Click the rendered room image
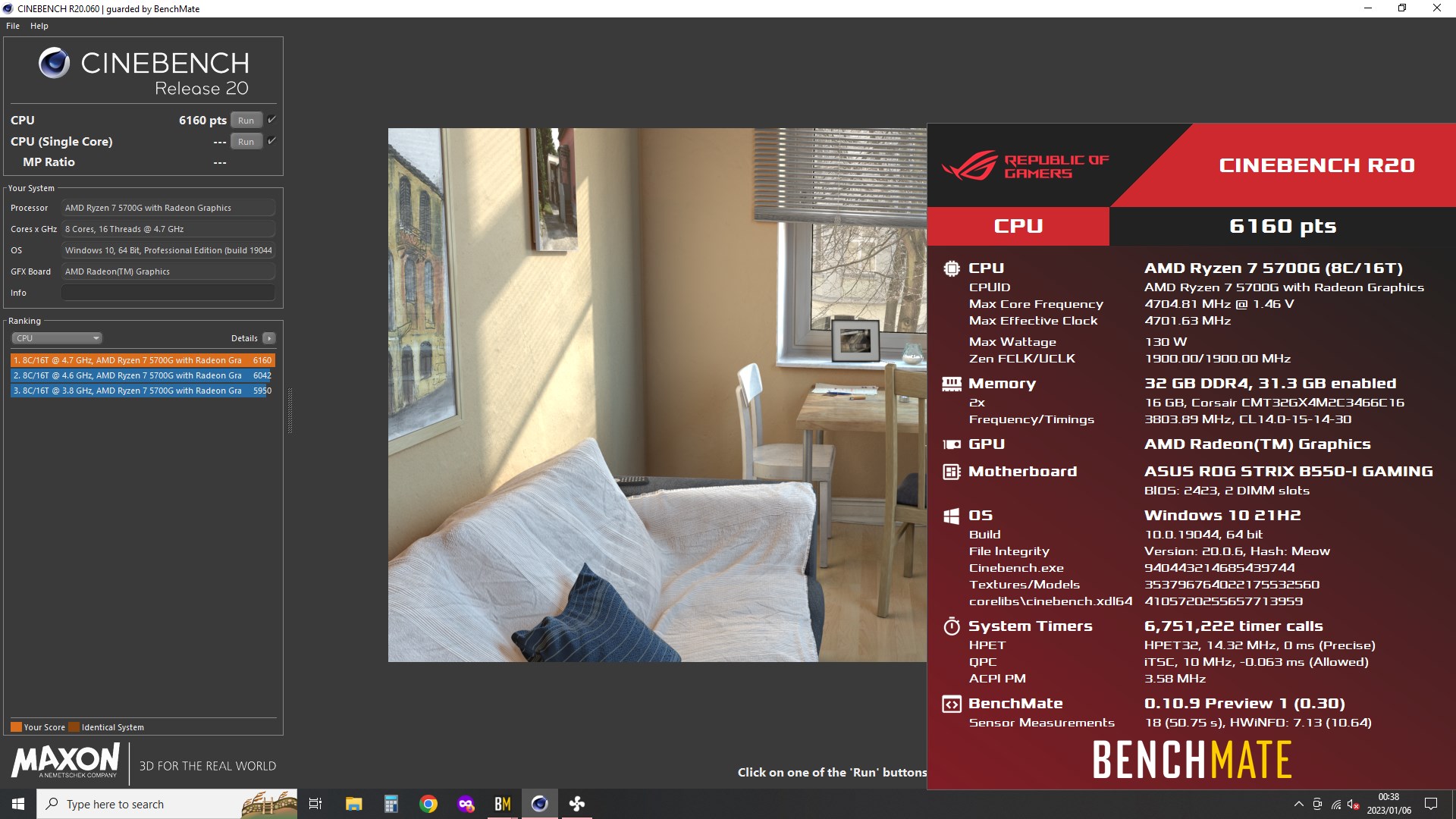 pos(657,394)
